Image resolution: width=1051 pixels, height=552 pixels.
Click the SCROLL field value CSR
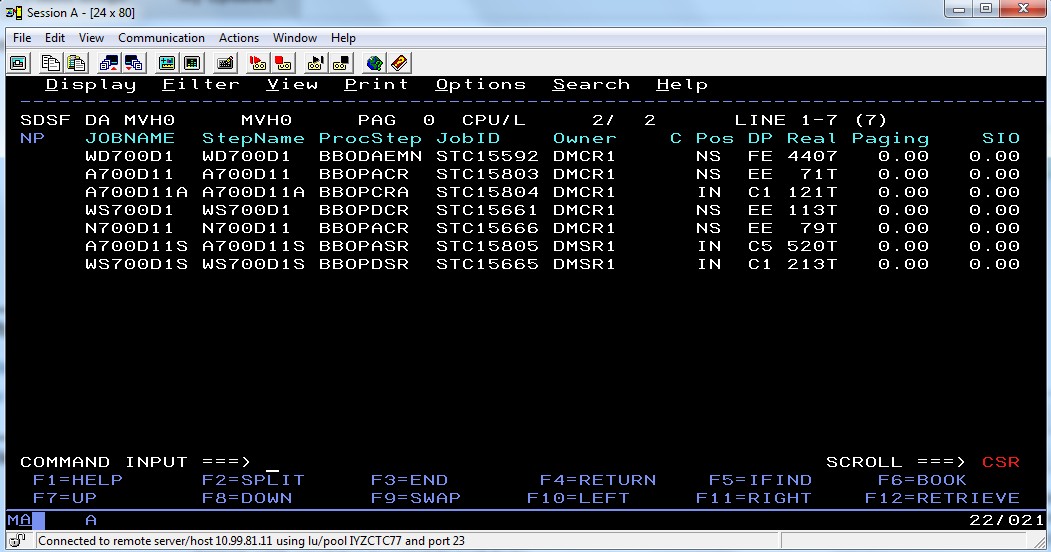pyautogui.click(x=1001, y=462)
